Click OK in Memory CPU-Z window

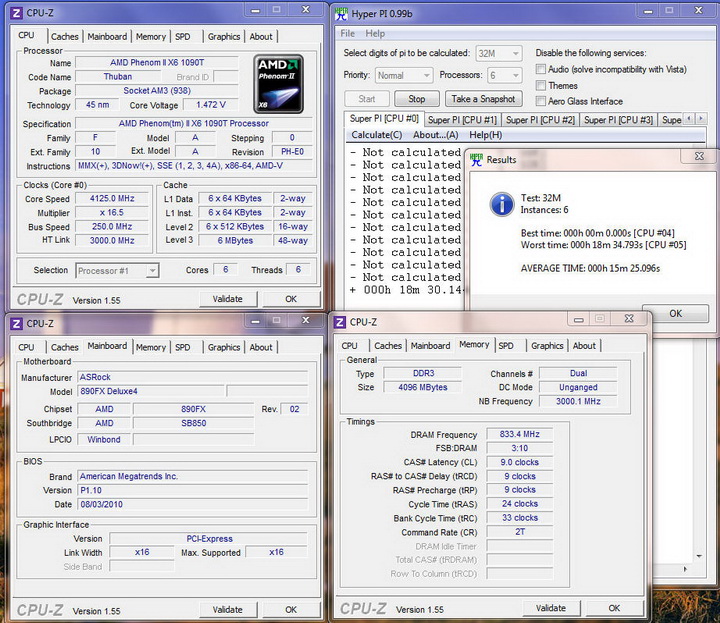pyautogui.click(x=614, y=608)
